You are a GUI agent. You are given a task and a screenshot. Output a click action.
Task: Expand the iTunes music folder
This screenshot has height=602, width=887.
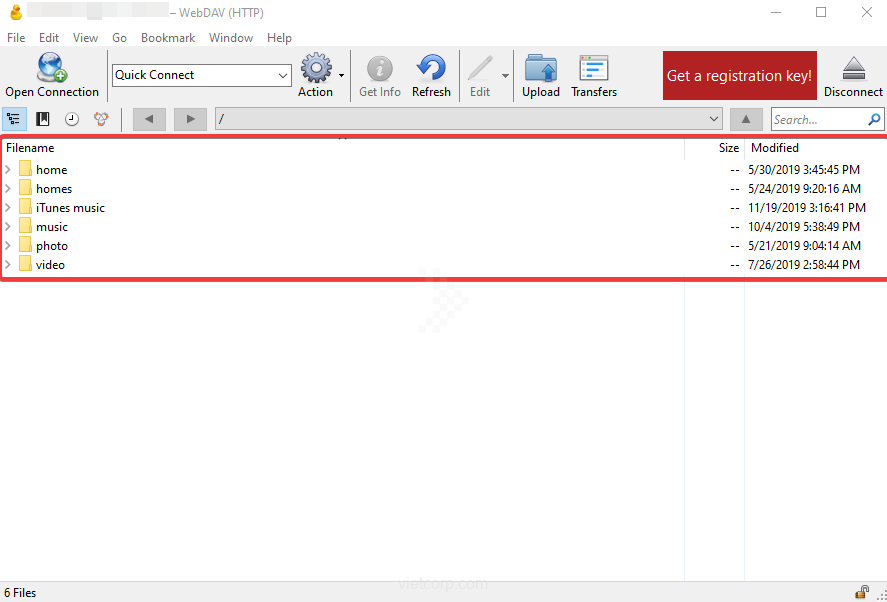[x=8, y=208]
